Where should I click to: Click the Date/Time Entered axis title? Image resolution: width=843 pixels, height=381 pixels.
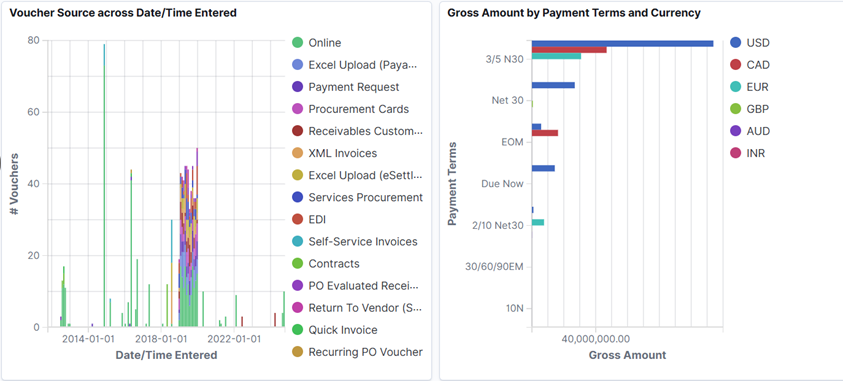click(167, 355)
